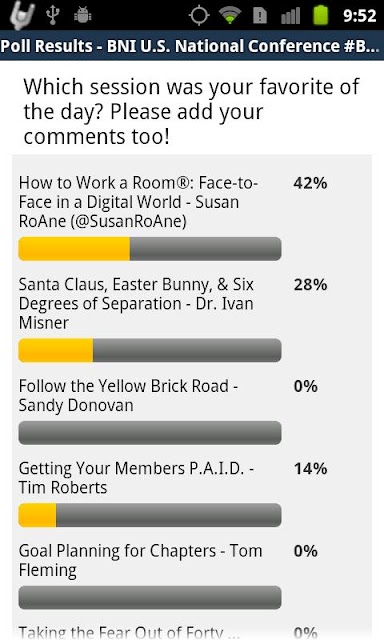Tap the green battery icon
This screenshot has height=640, width=384.
(x=321, y=15)
